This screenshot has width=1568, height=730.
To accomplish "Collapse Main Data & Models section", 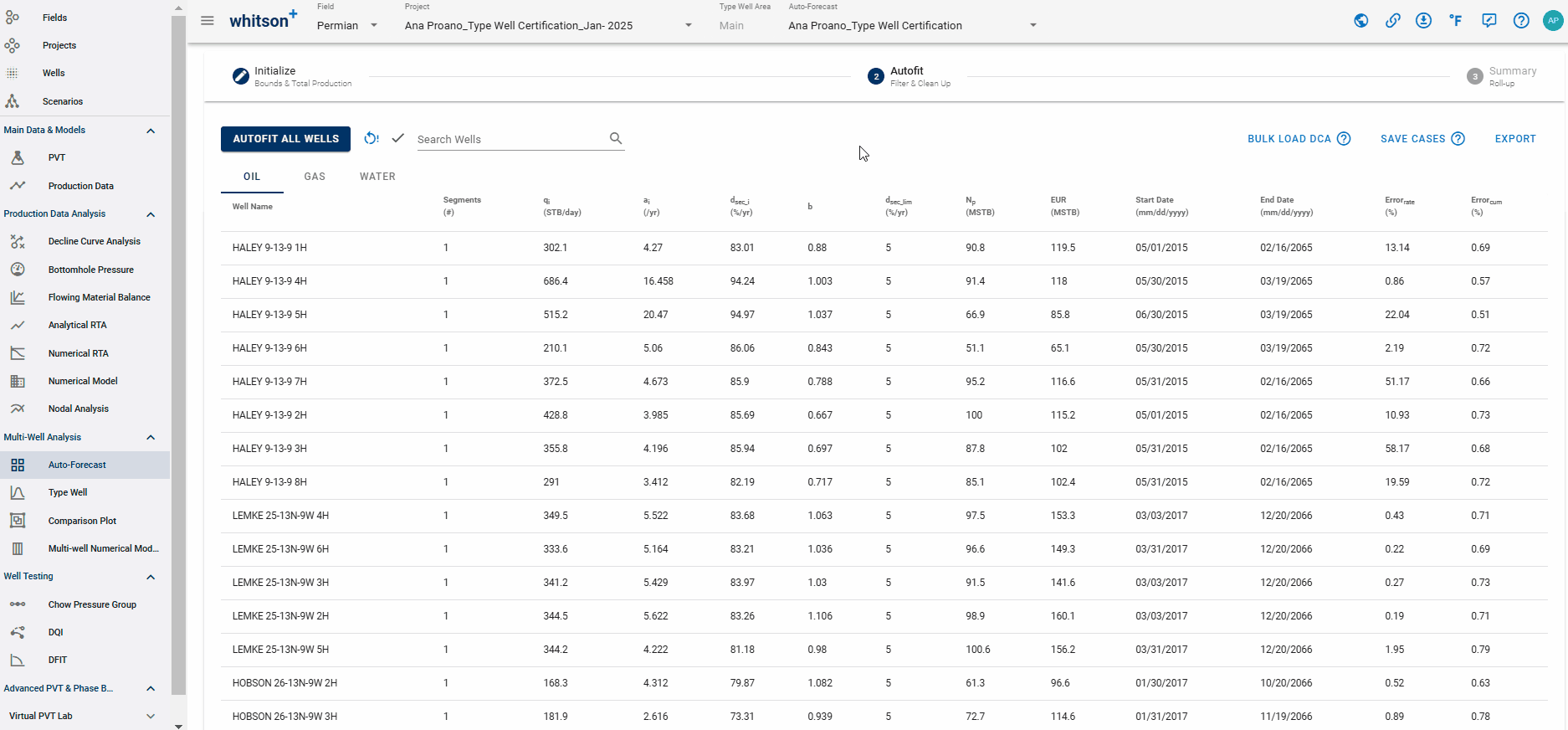I will pyautogui.click(x=151, y=131).
